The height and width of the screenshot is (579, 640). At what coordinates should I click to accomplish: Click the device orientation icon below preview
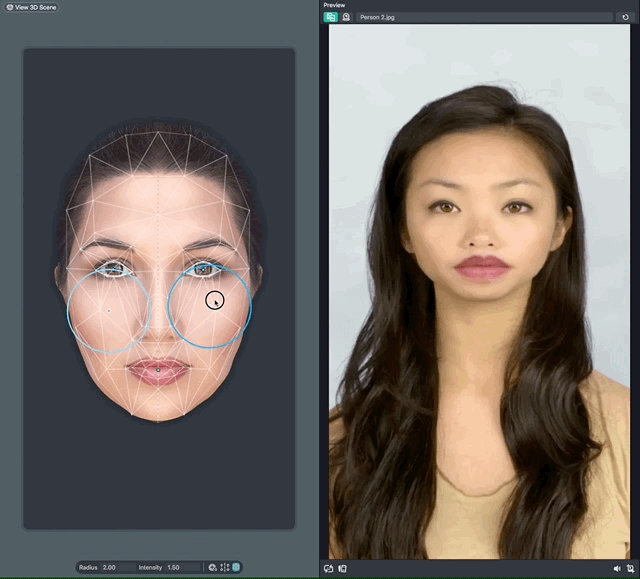click(342, 568)
